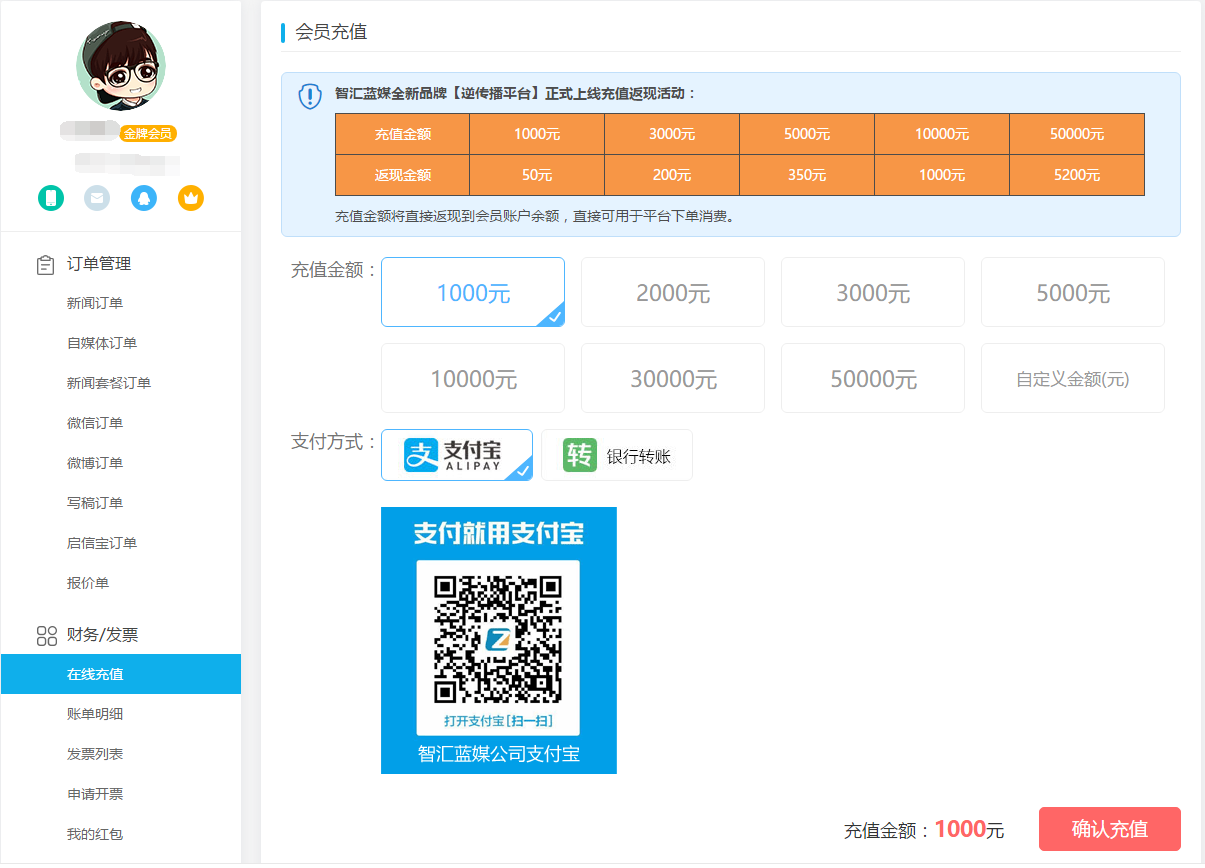This screenshot has height=868, width=1205.
Task: Click the gray email envelope icon
Action: point(97,198)
